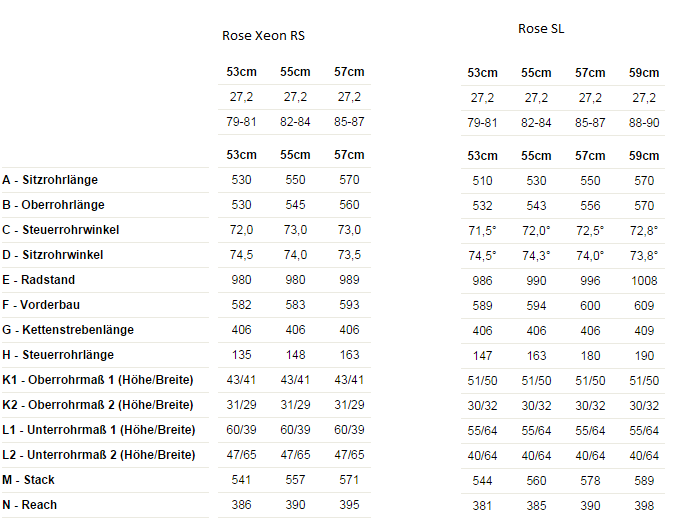Select the "G - Kettenstrebenlänge" row label

point(68,330)
